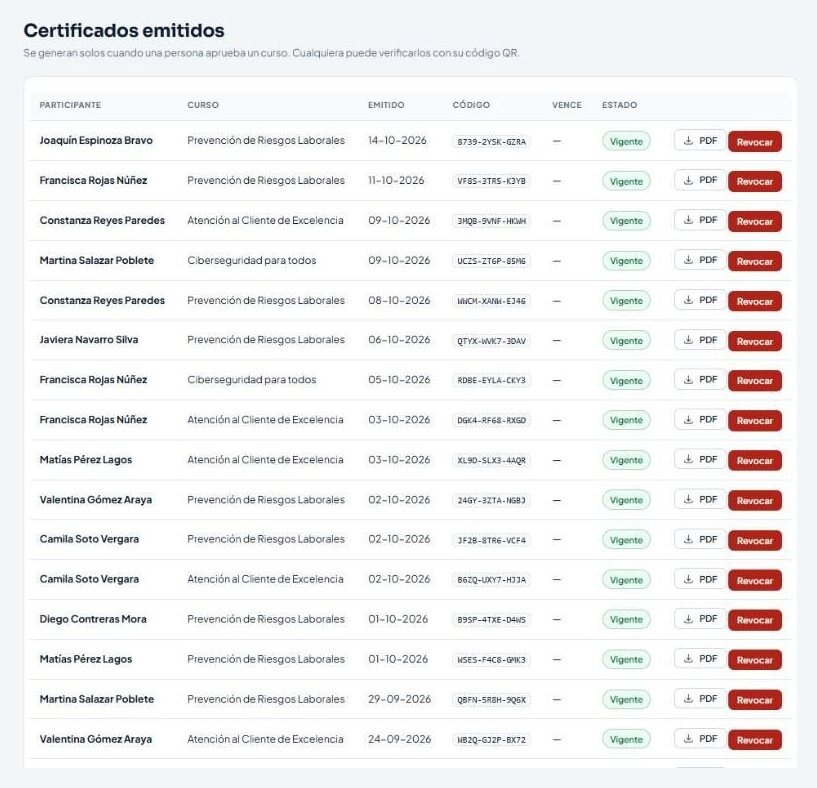Download Javiera Navarro Silva's certificate PDF
Image resolution: width=817 pixels, height=788 pixels.
click(700, 340)
